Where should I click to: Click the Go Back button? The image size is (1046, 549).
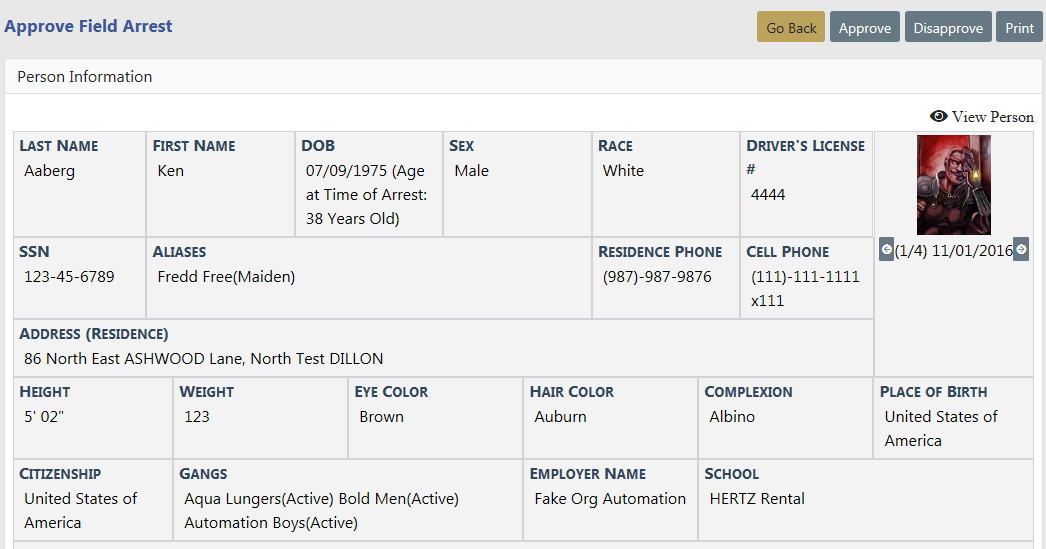(x=791, y=28)
